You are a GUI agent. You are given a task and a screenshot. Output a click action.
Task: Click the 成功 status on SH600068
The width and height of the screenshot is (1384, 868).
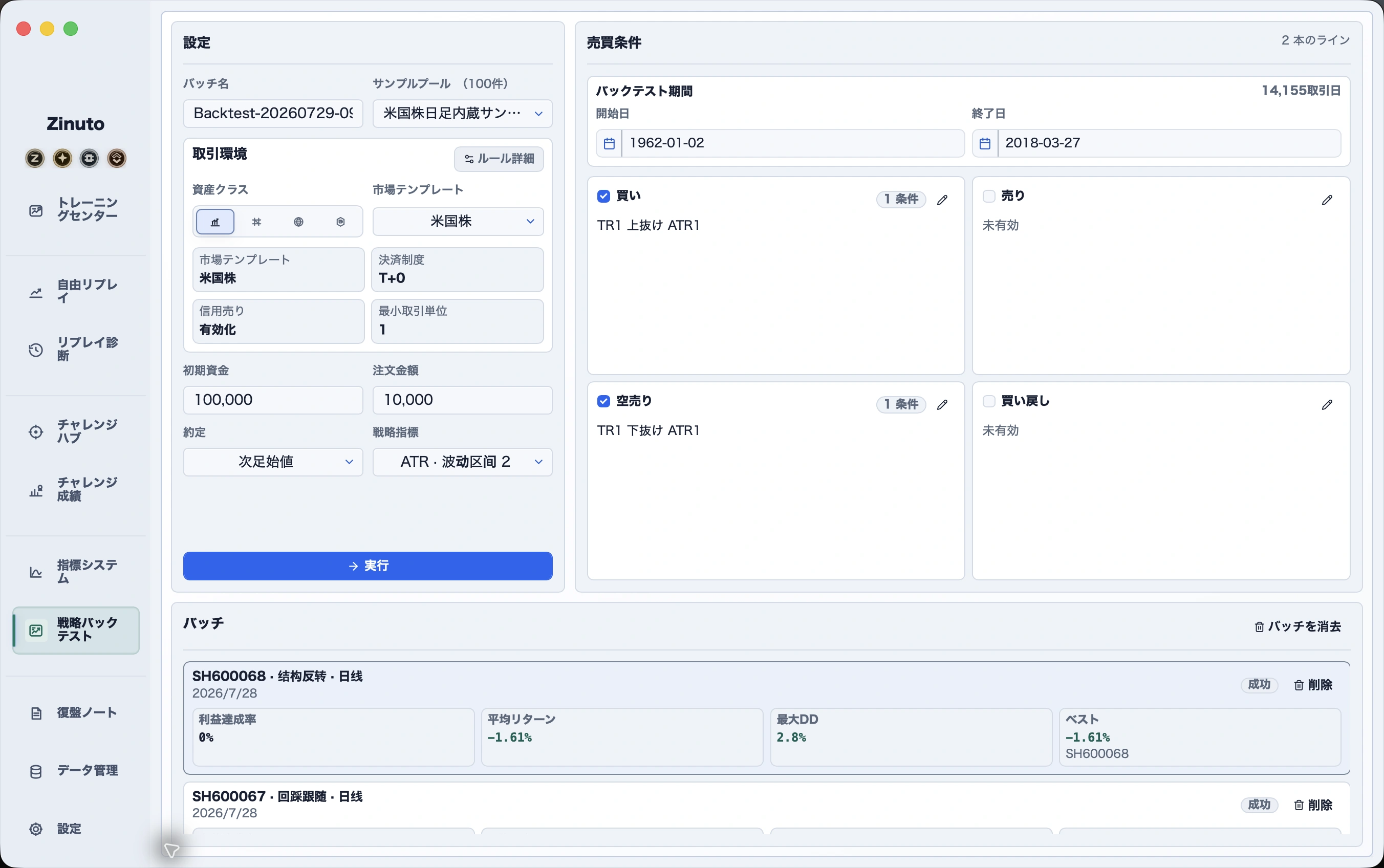1259,685
